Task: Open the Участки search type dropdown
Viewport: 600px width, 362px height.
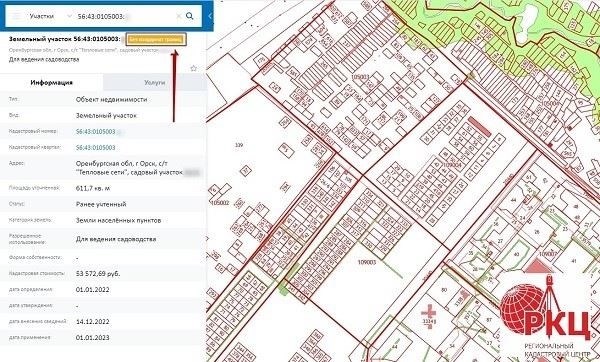Action: coord(51,16)
